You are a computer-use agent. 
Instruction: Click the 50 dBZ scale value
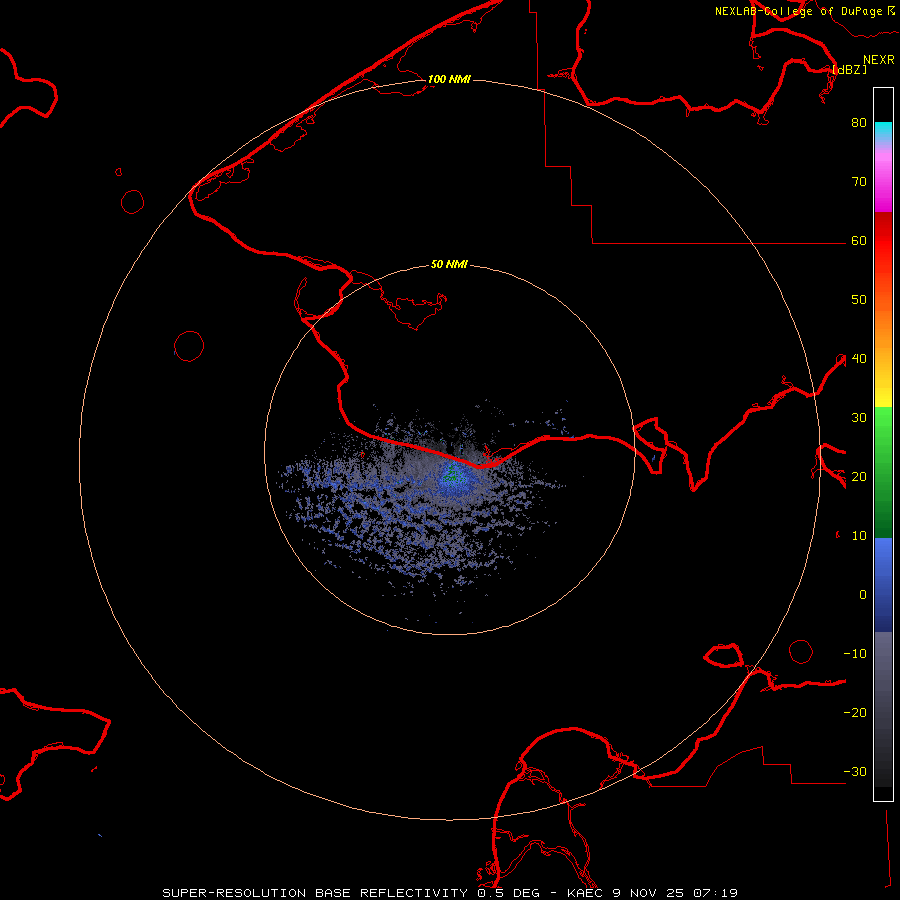point(859,300)
